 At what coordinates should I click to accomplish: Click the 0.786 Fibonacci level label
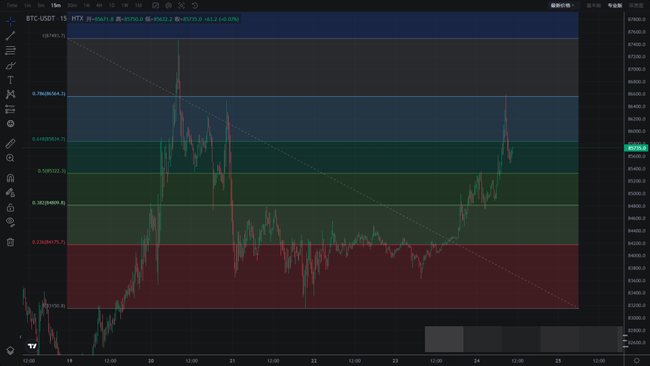click(49, 94)
